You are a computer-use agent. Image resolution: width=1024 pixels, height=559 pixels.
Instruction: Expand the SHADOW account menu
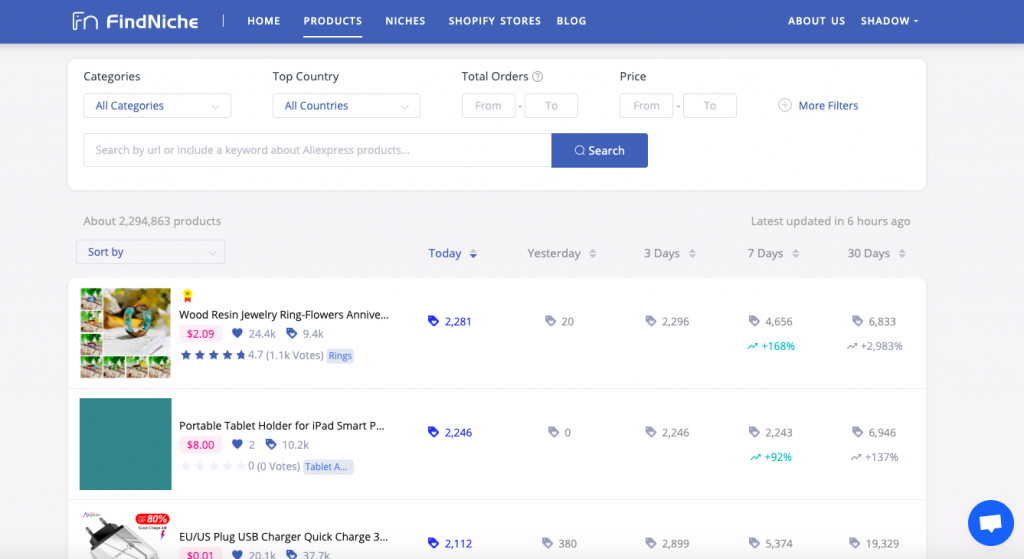(x=889, y=21)
